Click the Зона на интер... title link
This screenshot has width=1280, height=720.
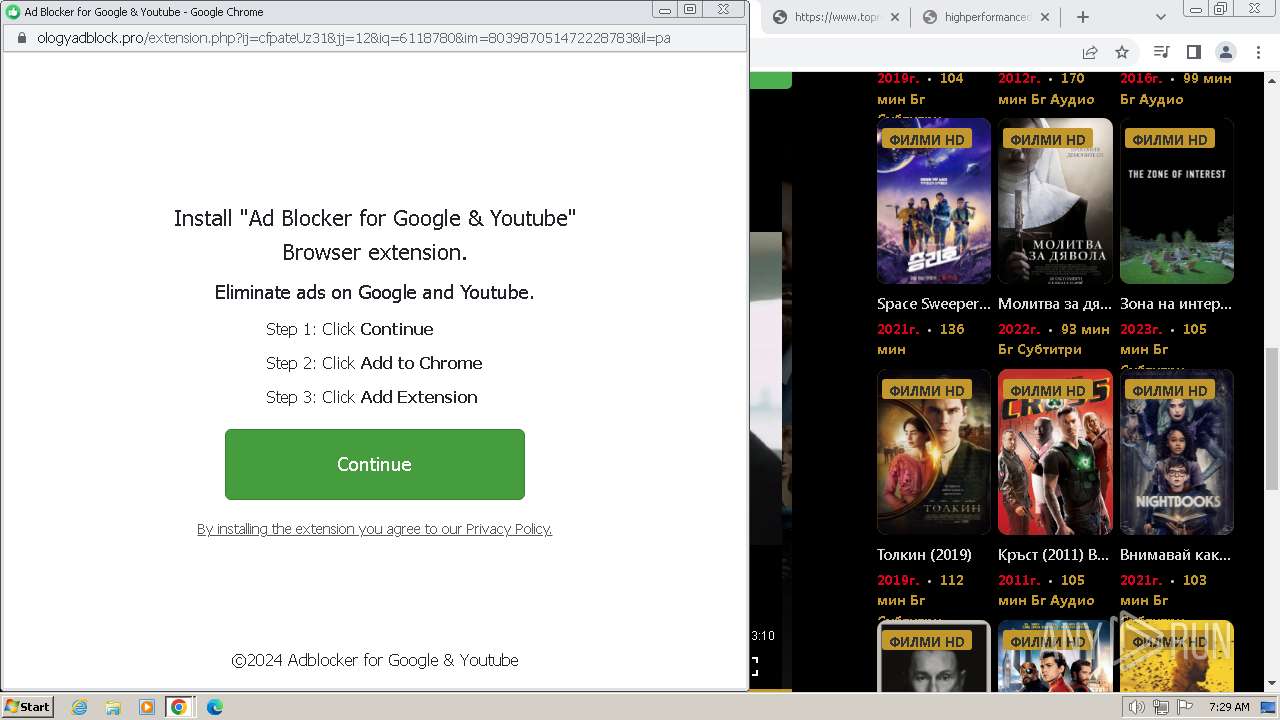tap(1176, 303)
